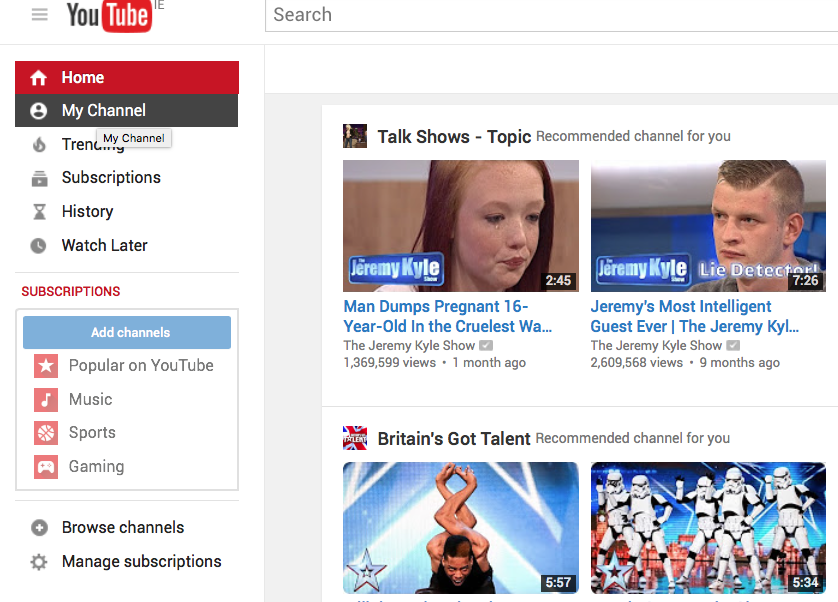Click the SUBSCRIPTIONS section heading
838x602 pixels.
(71, 291)
